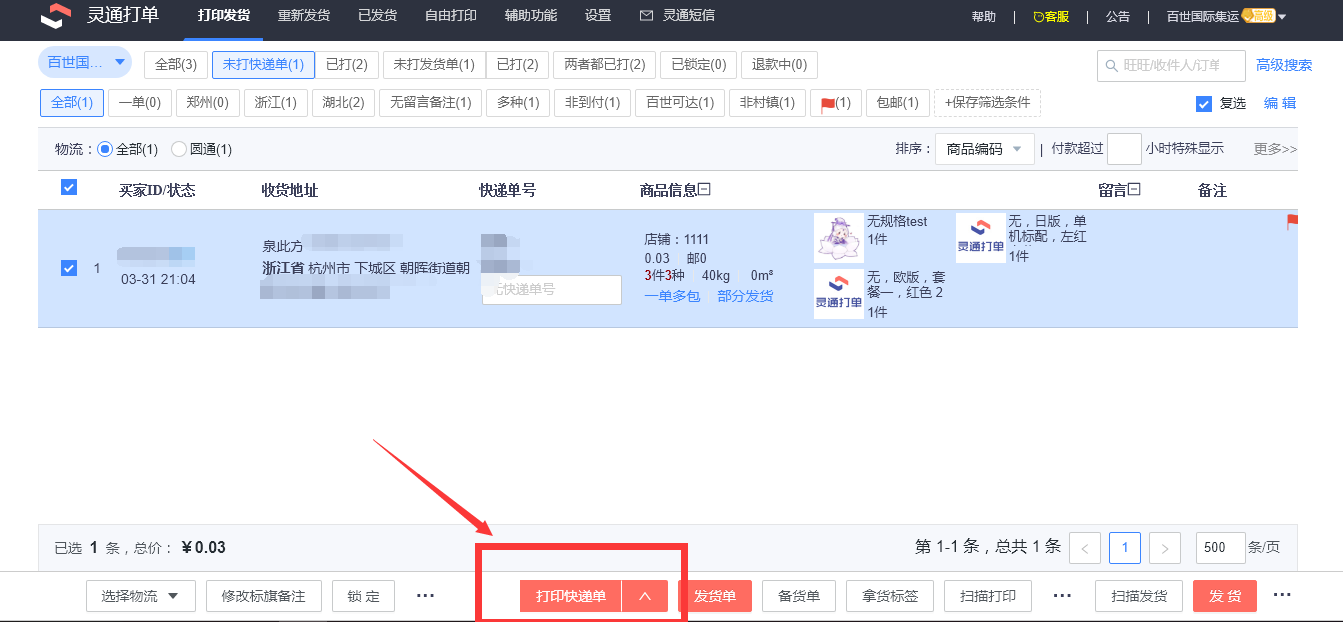Focus the 旺旺/收件人/订单 search field
Viewport: 1343px width, 622px height.
click(1171, 66)
